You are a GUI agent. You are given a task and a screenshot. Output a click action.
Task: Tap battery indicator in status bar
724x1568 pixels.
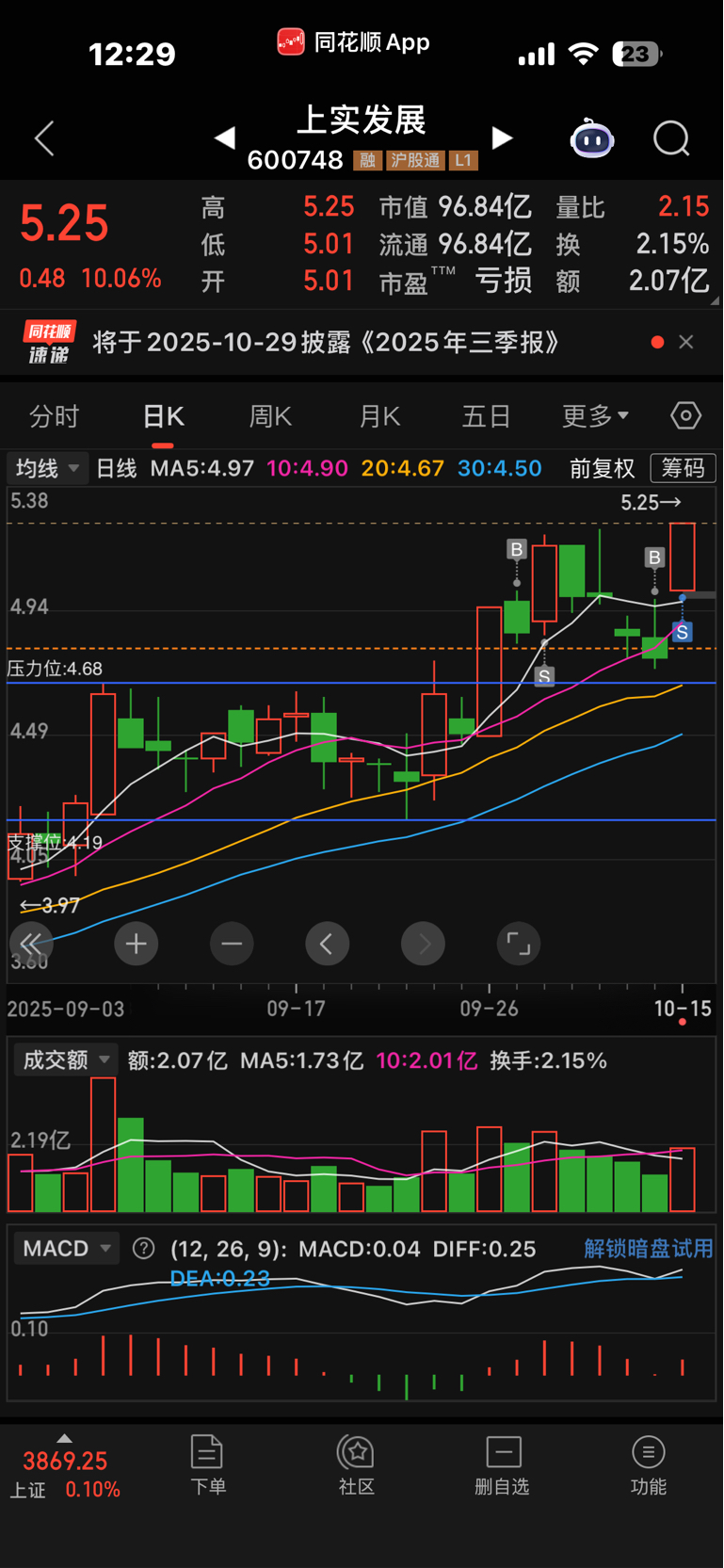pos(637,55)
